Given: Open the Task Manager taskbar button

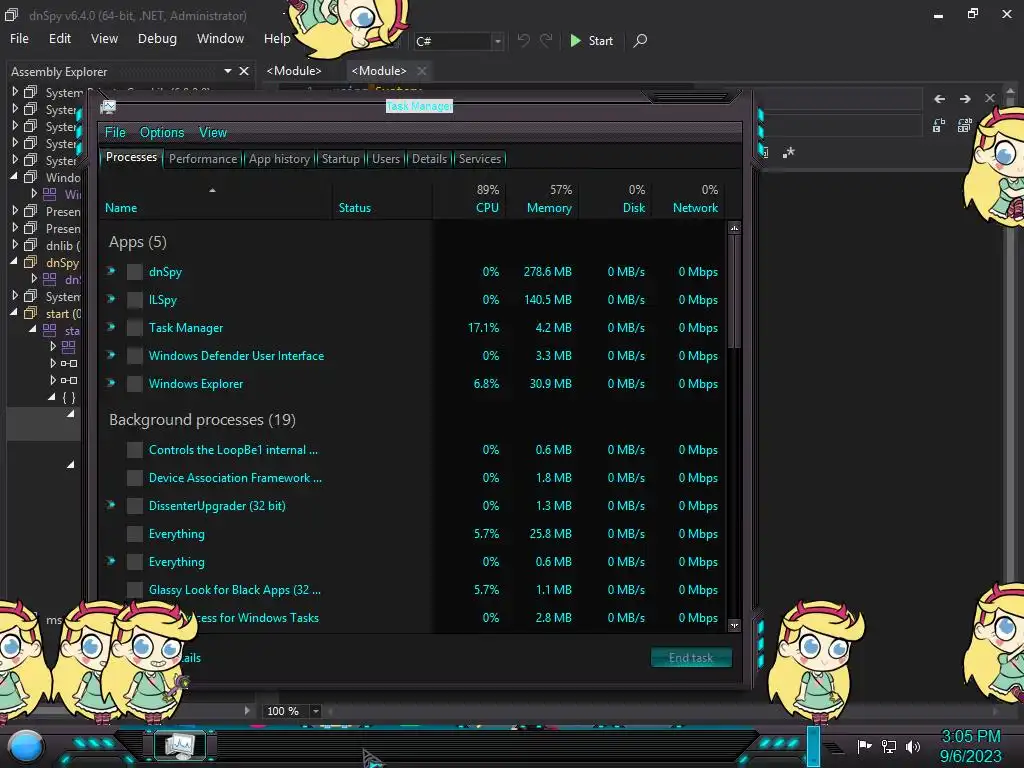Looking at the screenshot, I should [x=180, y=745].
